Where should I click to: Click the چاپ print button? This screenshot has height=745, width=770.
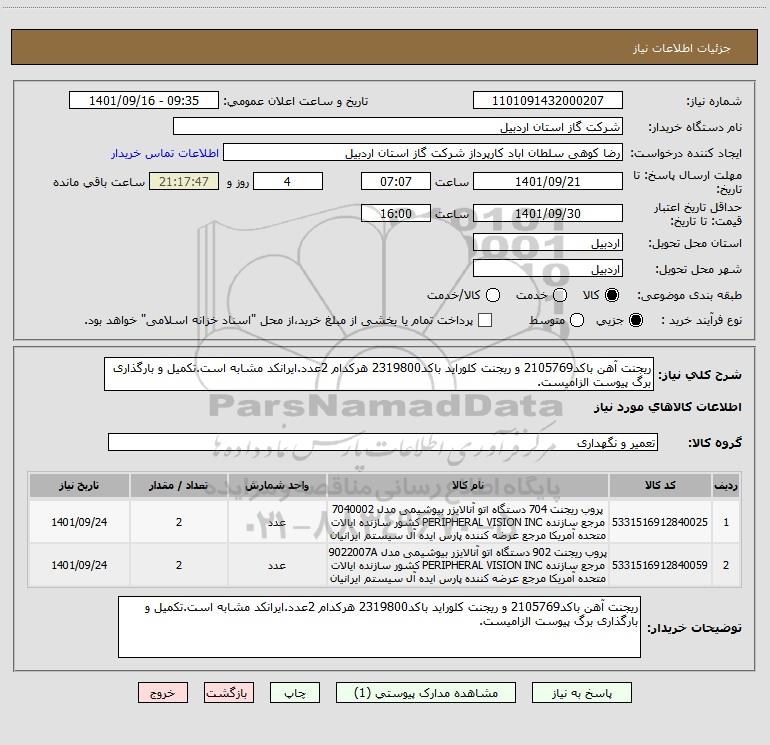(x=295, y=692)
